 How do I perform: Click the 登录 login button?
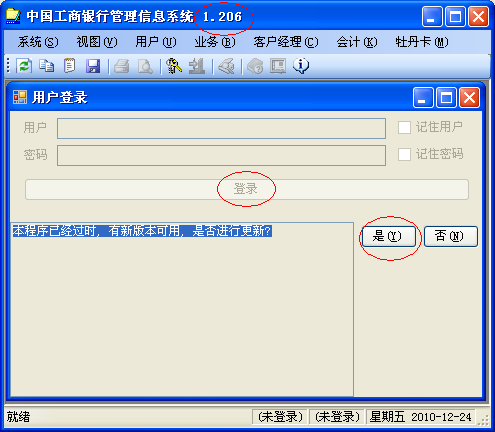(x=247, y=189)
